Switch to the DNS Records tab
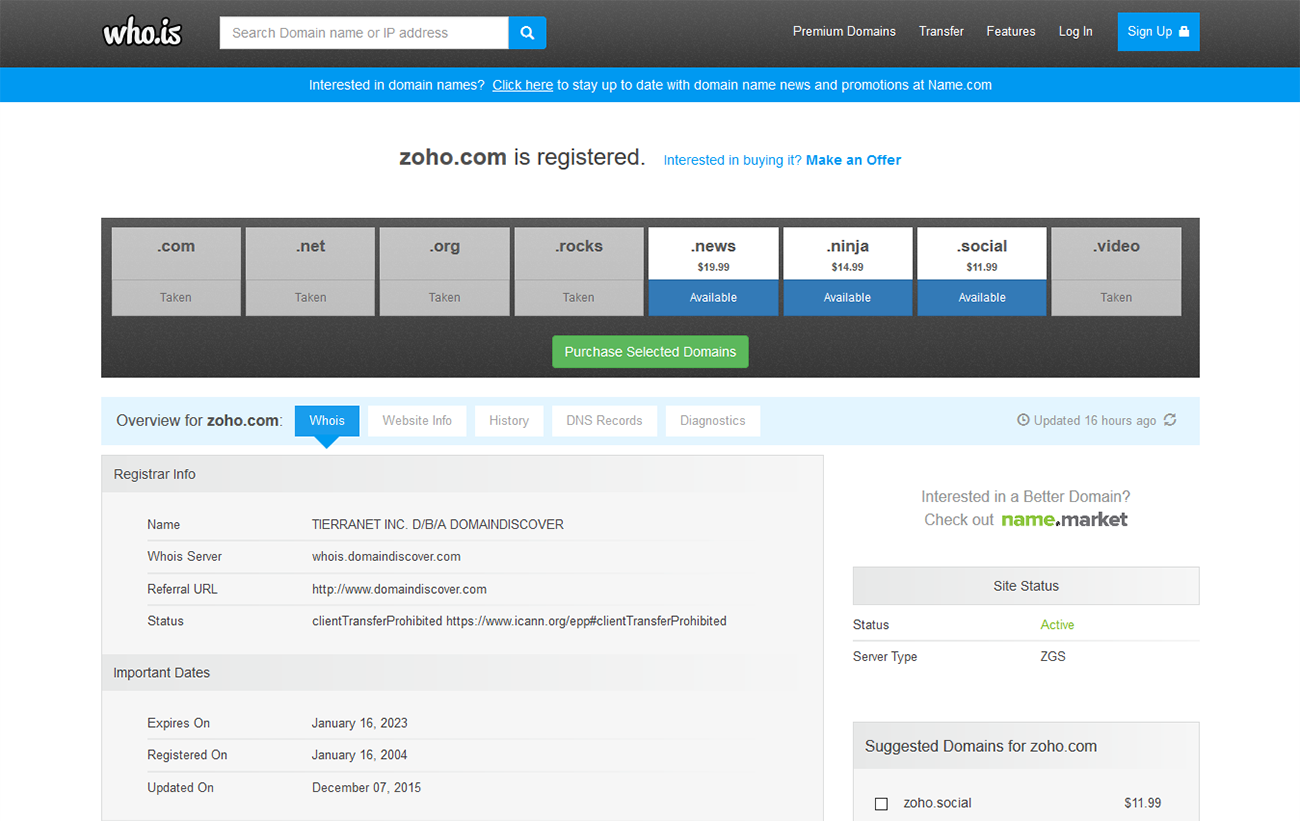The image size is (1300, 821). click(x=604, y=420)
